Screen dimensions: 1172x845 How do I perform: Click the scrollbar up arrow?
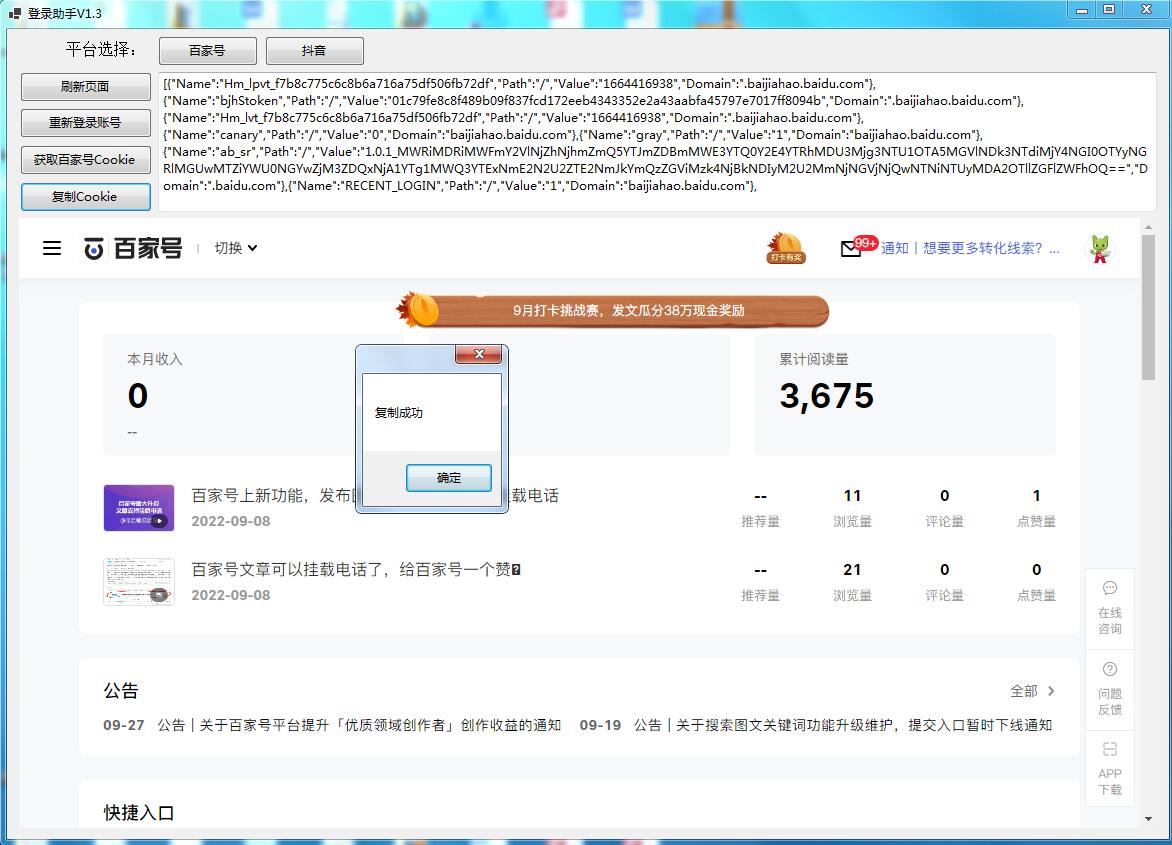(1148, 226)
